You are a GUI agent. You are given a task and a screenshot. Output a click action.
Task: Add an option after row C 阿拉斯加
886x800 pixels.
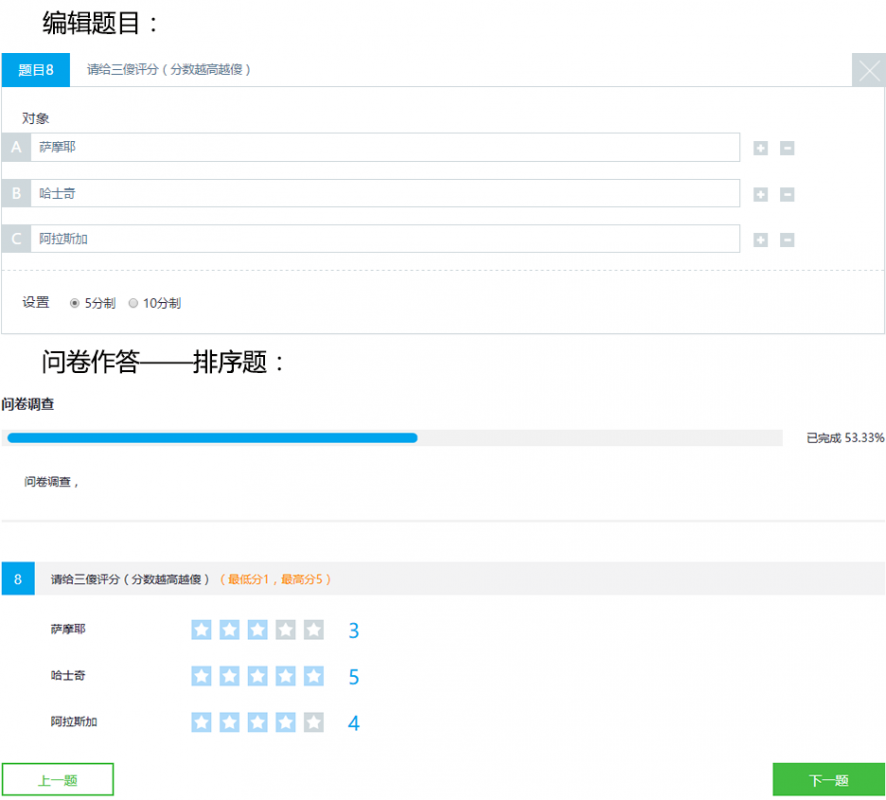click(761, 240)
